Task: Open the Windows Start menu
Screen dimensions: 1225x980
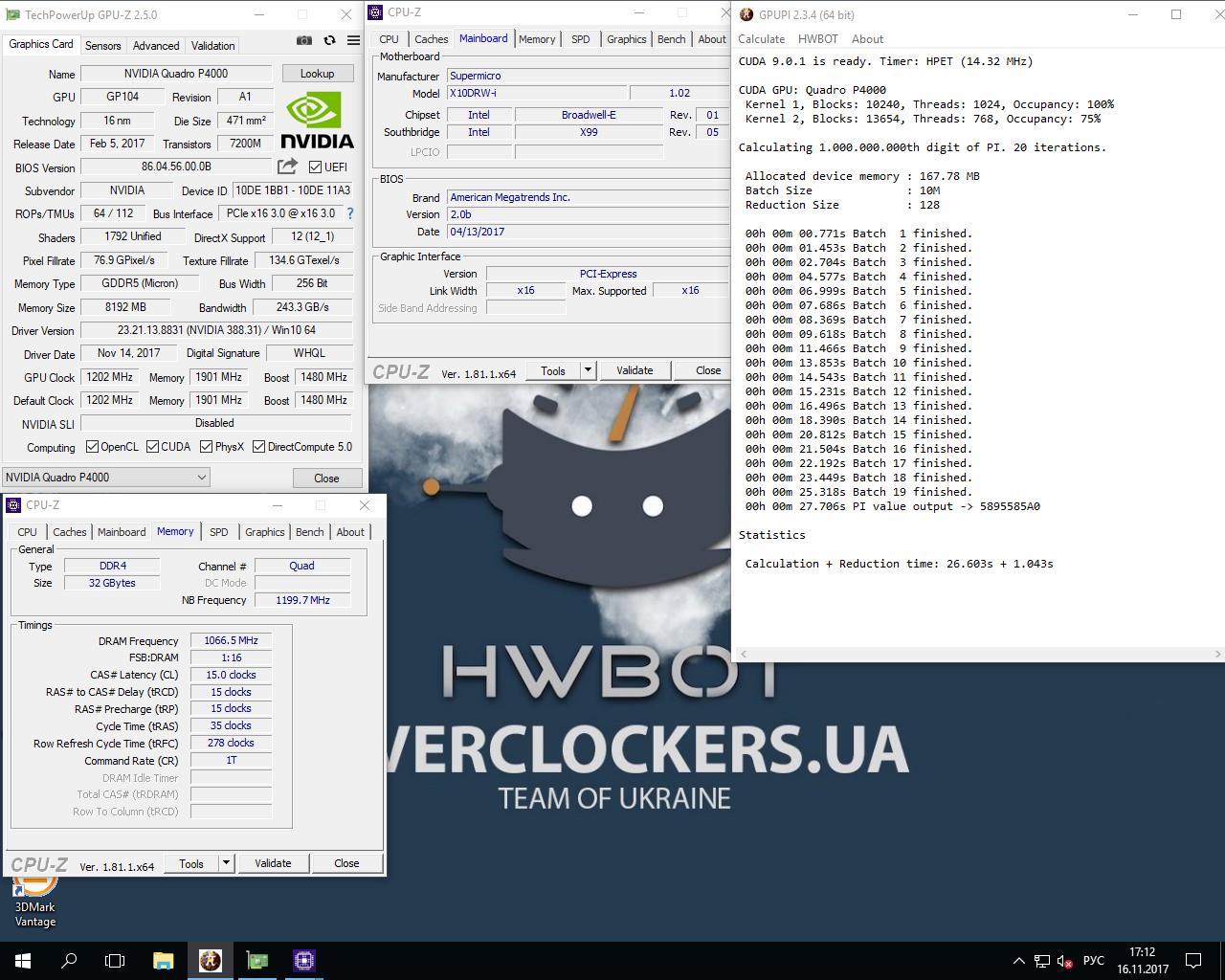Action: (x=22, y=960)
